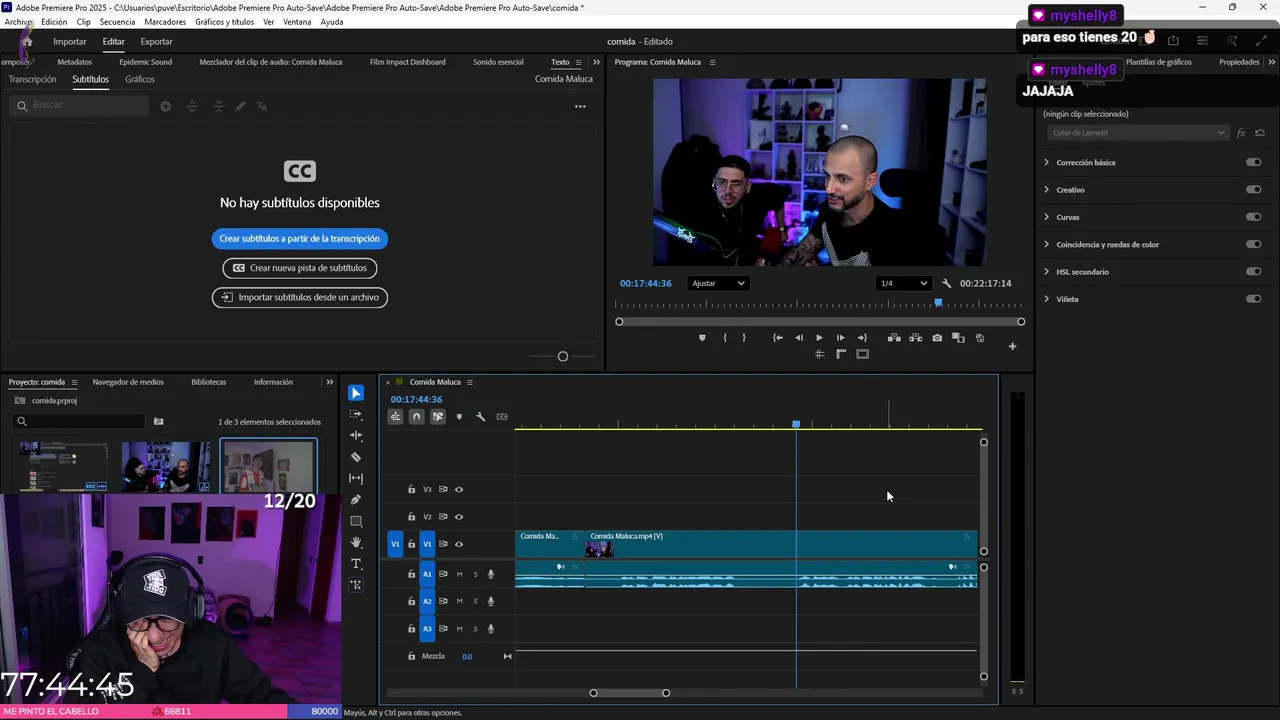Click the timeline horizontal zoom scrollbar

(x=629, y=693)
